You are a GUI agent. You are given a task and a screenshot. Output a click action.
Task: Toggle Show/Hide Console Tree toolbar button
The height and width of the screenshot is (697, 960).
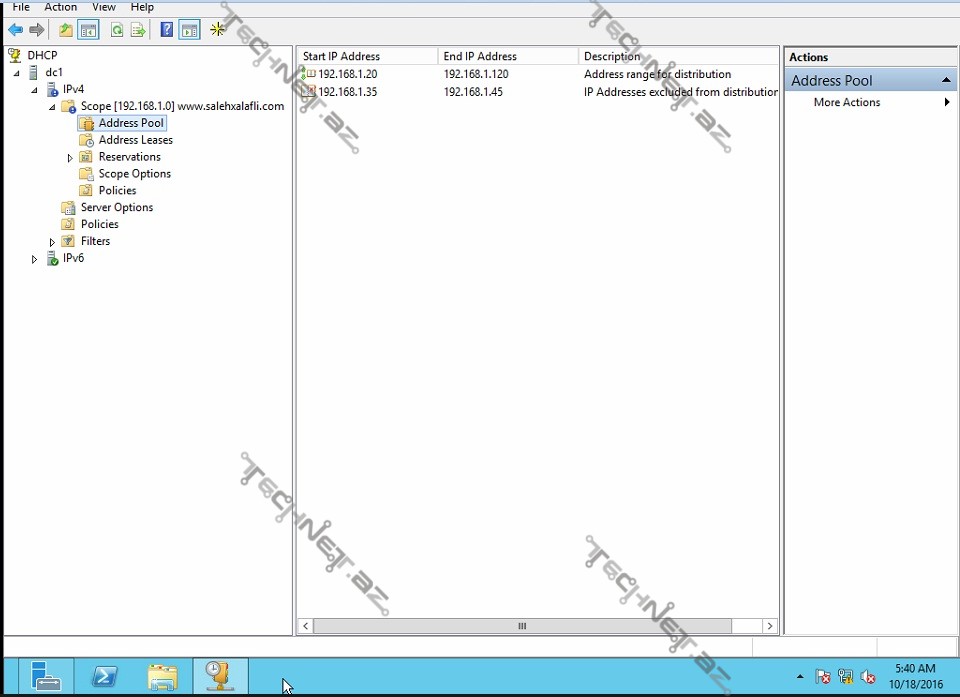click(x=89, y=30)
